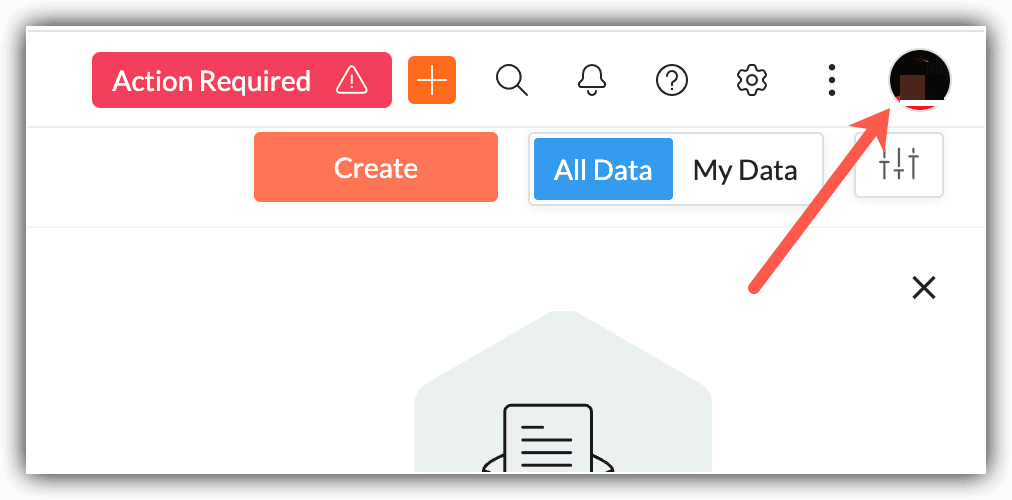Image resolution: width=1012 pixels, height=500 pixels.
Task: Click the warning triangle in Action Required
Action: pyautogui.click(x=352, y=81)
